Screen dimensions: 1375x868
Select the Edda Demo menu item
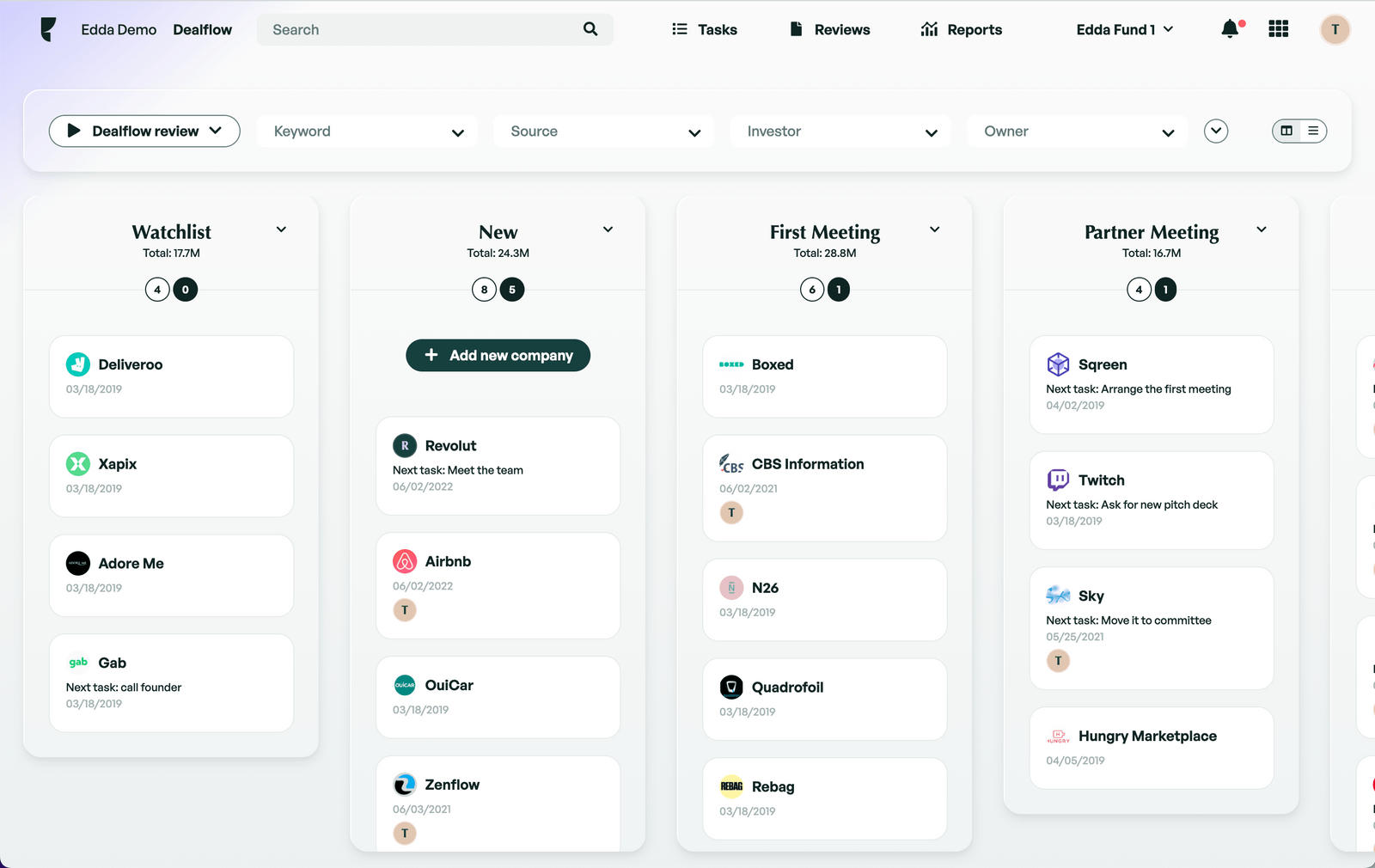119,29
